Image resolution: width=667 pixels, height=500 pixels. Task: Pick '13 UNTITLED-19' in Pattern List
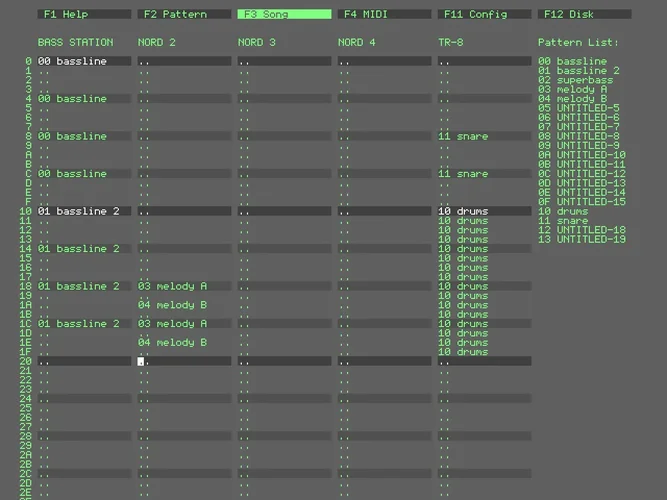581,239
